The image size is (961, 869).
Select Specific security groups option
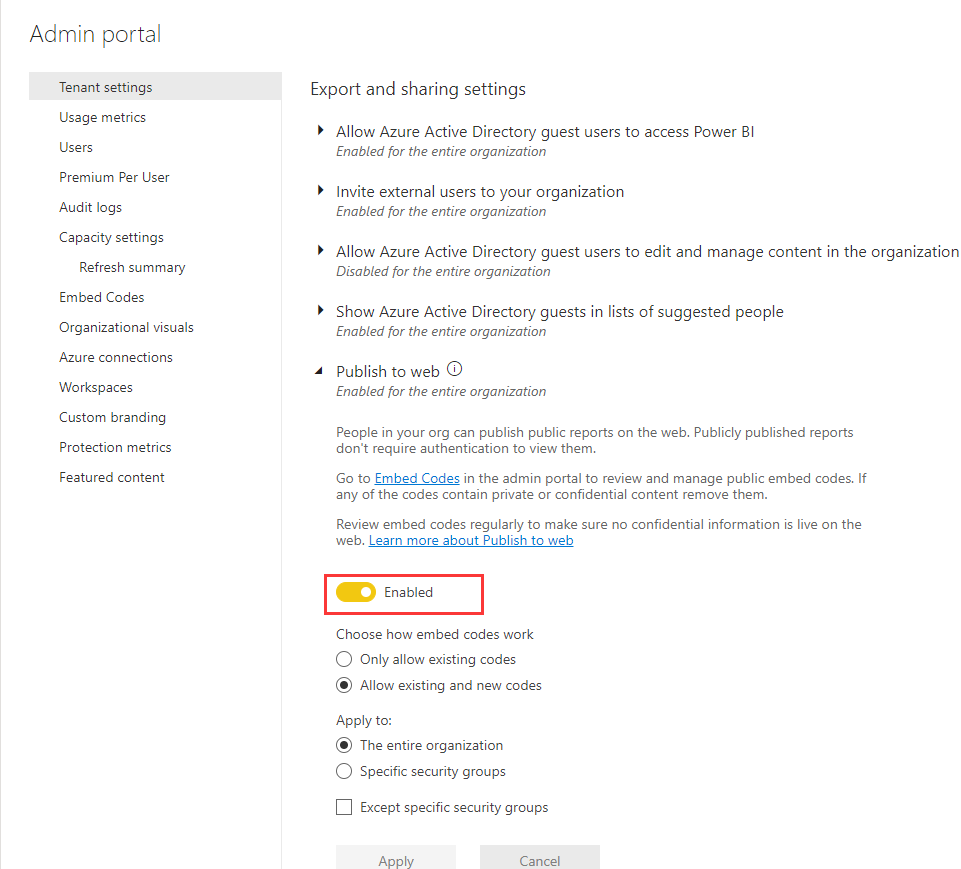tap(344, 771)
